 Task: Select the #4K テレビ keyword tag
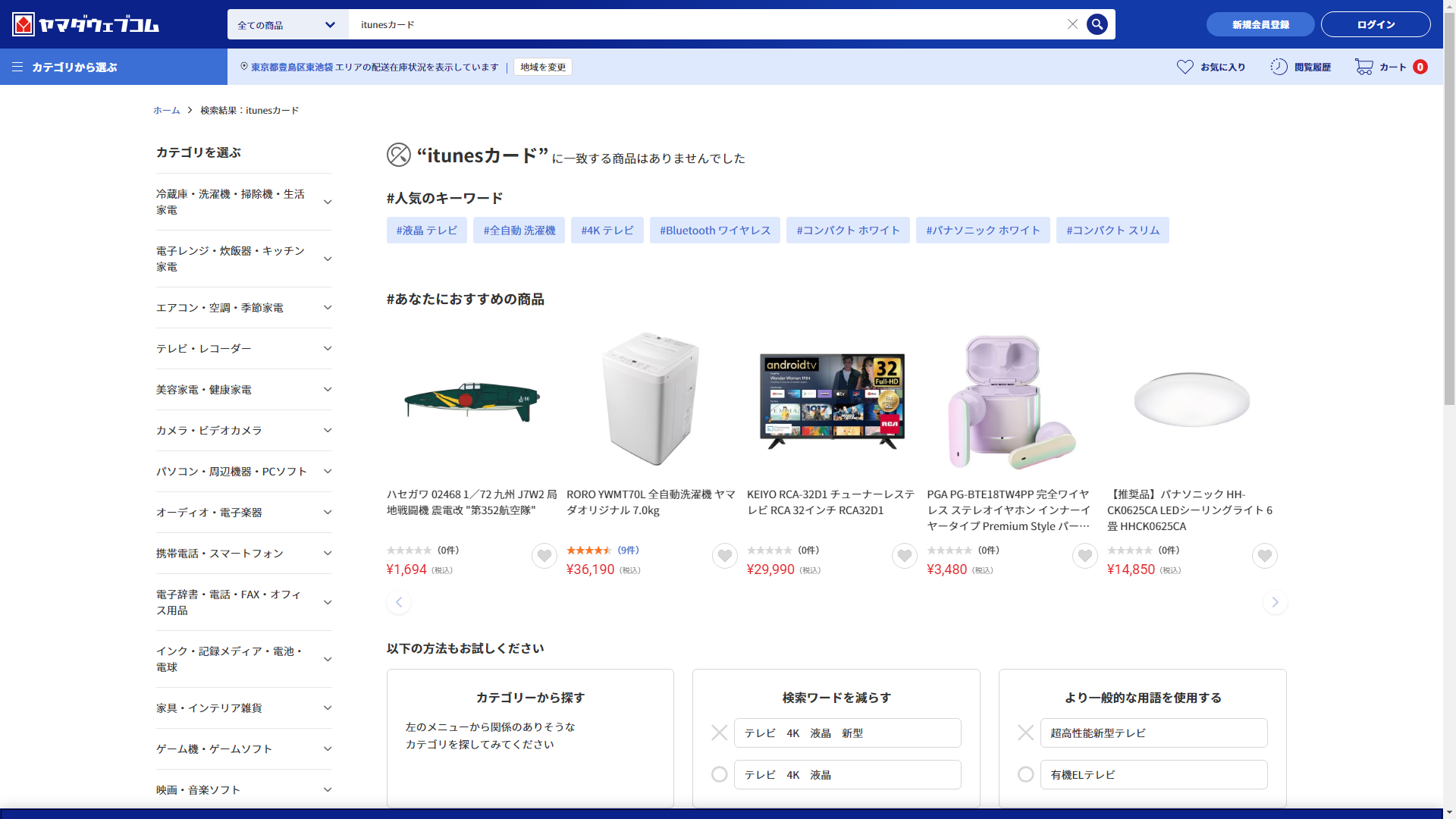607,231
